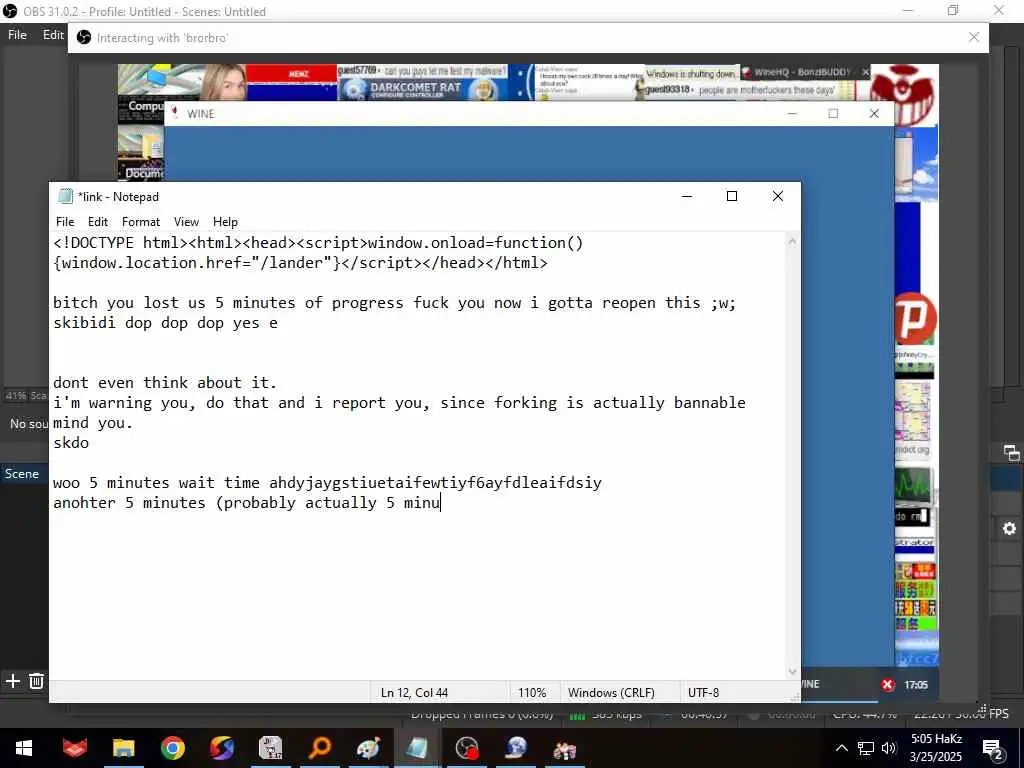This screenshot has width=1024, height=768.
Task: Open the red Comodo taskbar icon
Action: 74,748
